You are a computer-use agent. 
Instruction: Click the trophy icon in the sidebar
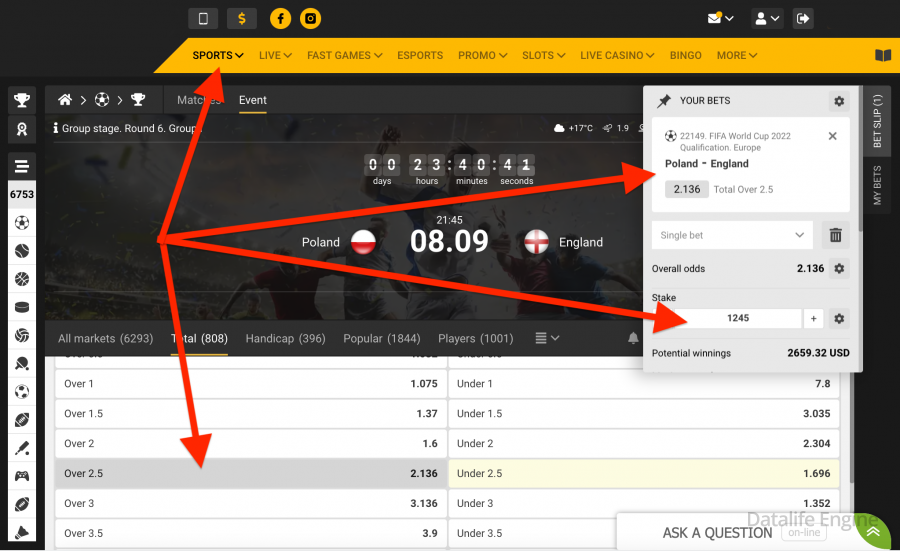pyautogui.click(x=22, y=100)
